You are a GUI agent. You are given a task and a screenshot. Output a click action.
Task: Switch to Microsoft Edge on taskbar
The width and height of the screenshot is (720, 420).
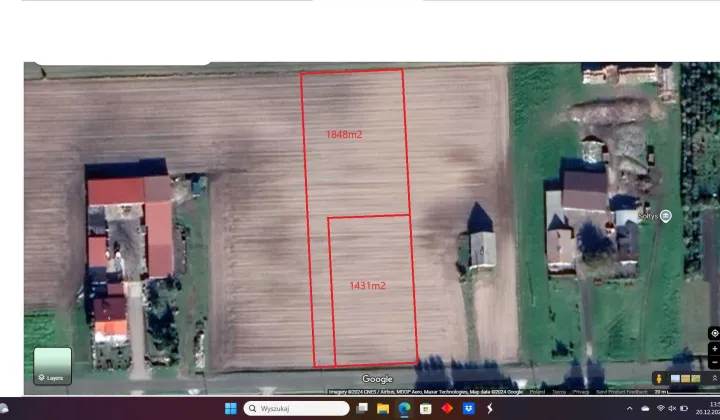tap(405, 408)
